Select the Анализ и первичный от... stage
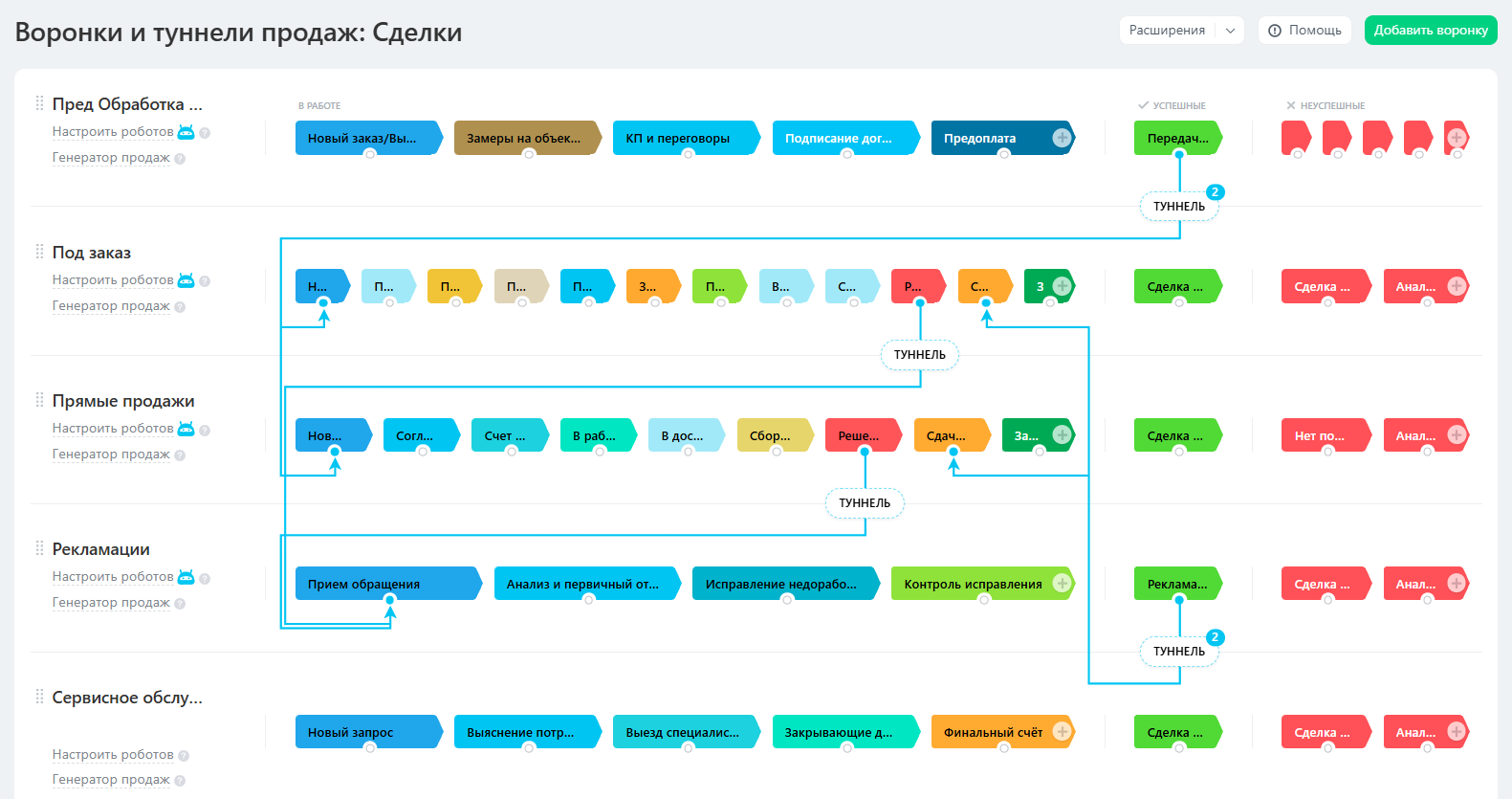 tap(587, 584)
